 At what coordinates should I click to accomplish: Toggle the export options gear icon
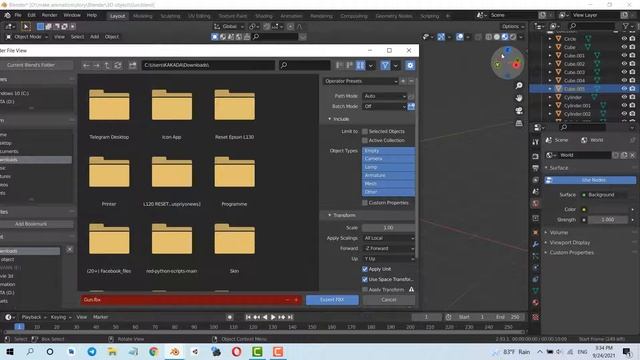pyautogui.click(x=410, y=65)
